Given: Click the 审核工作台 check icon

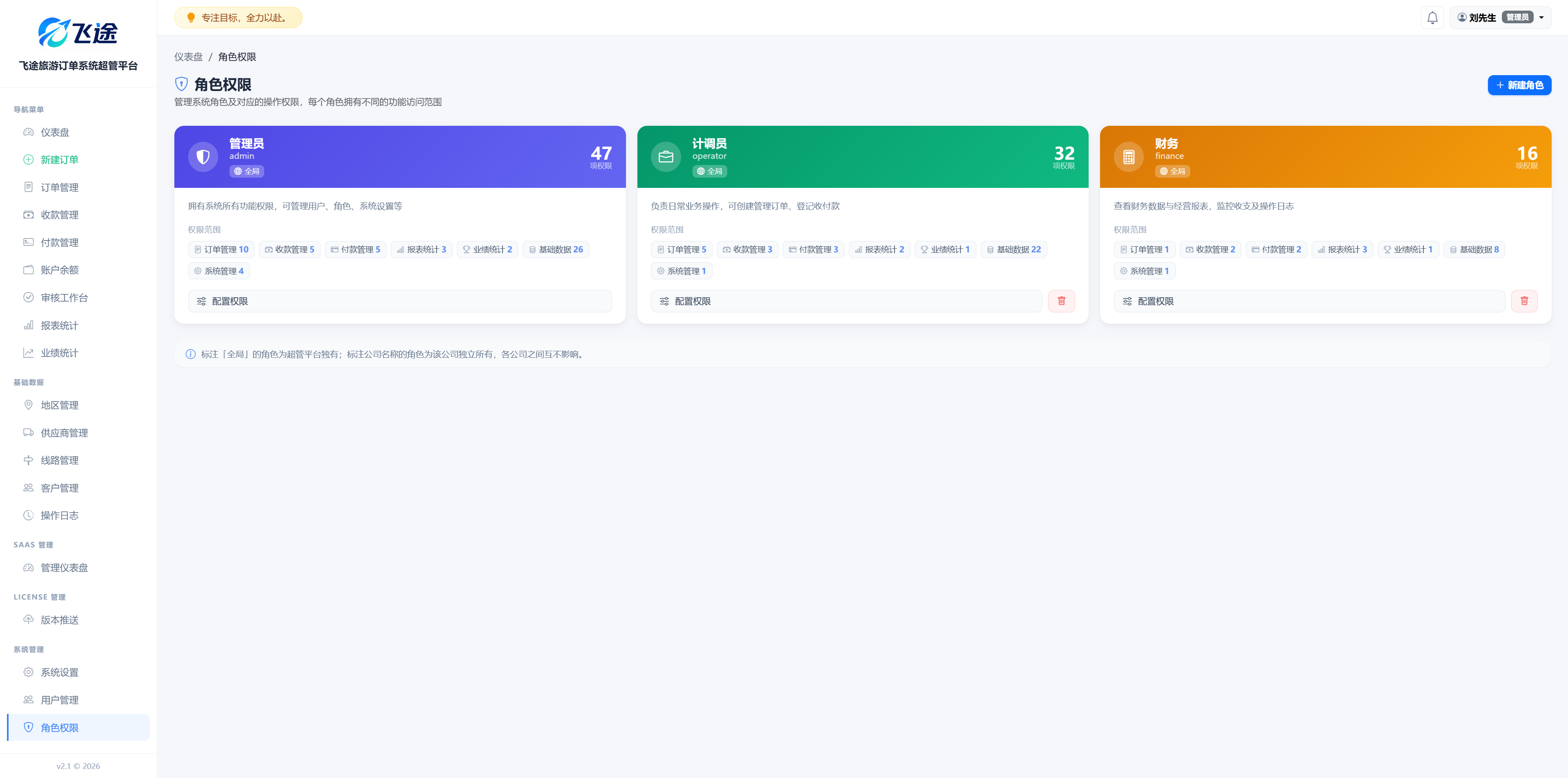Looking at the screenshot, I should click(x=28, y=297).
